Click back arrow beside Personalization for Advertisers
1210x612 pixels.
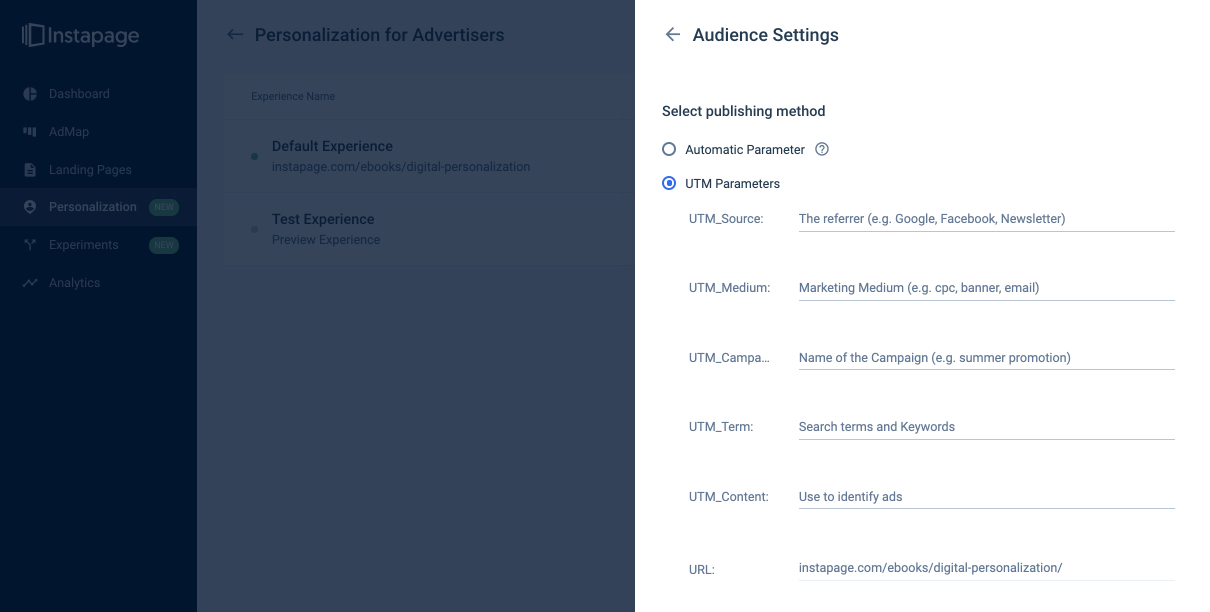point(235,35)
